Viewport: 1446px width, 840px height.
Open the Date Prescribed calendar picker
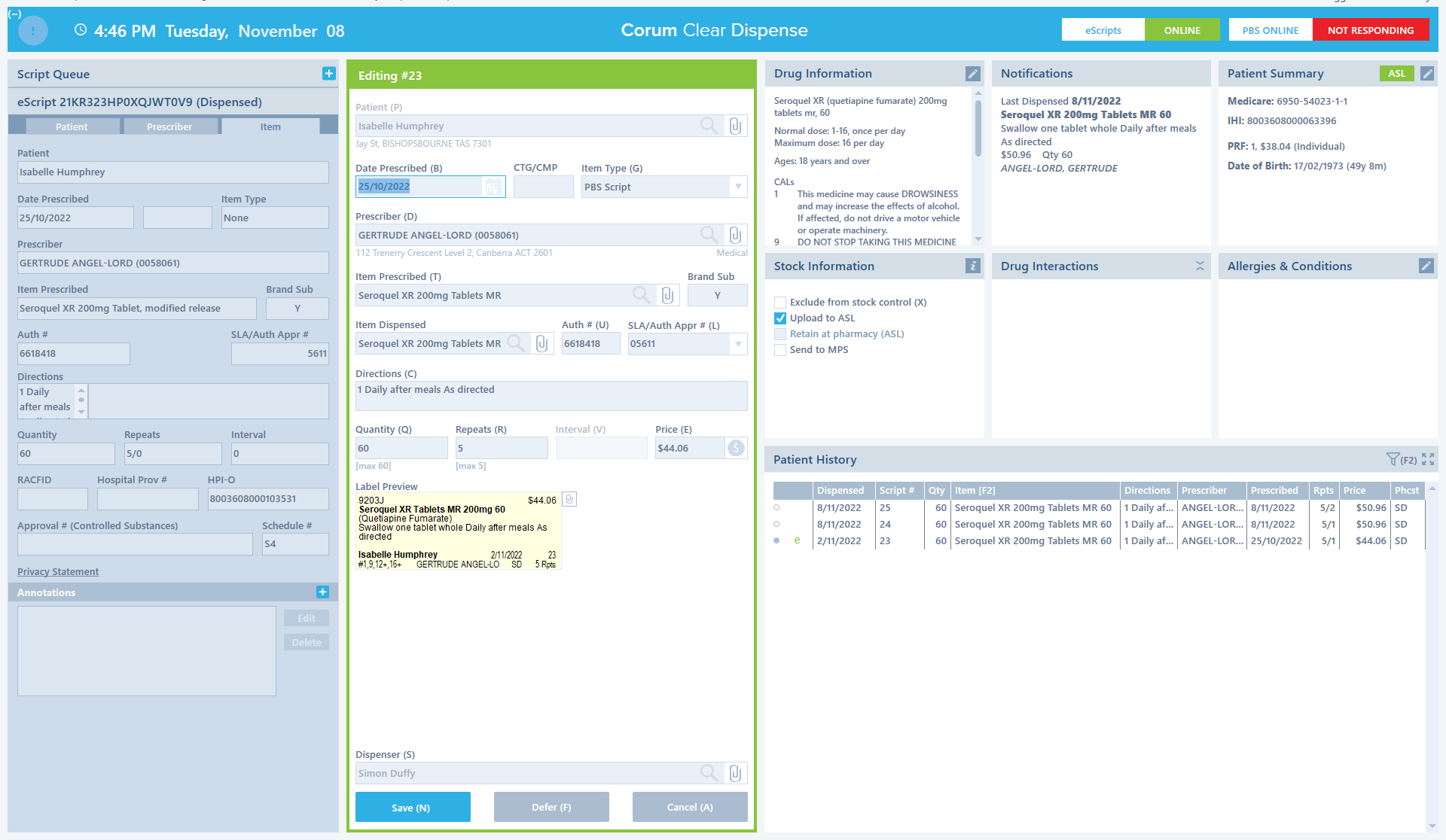[493, 187]
